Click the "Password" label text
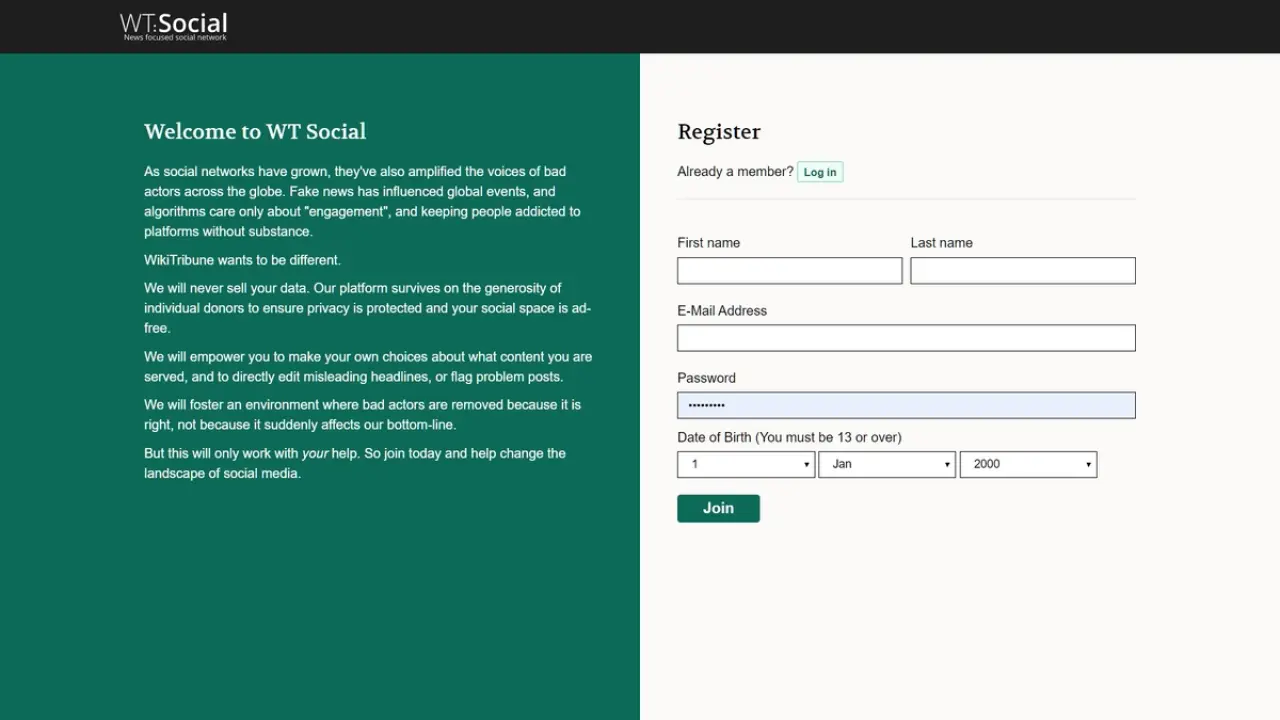1280x720 pixels. pyautogui.click(x=706, y=378)
